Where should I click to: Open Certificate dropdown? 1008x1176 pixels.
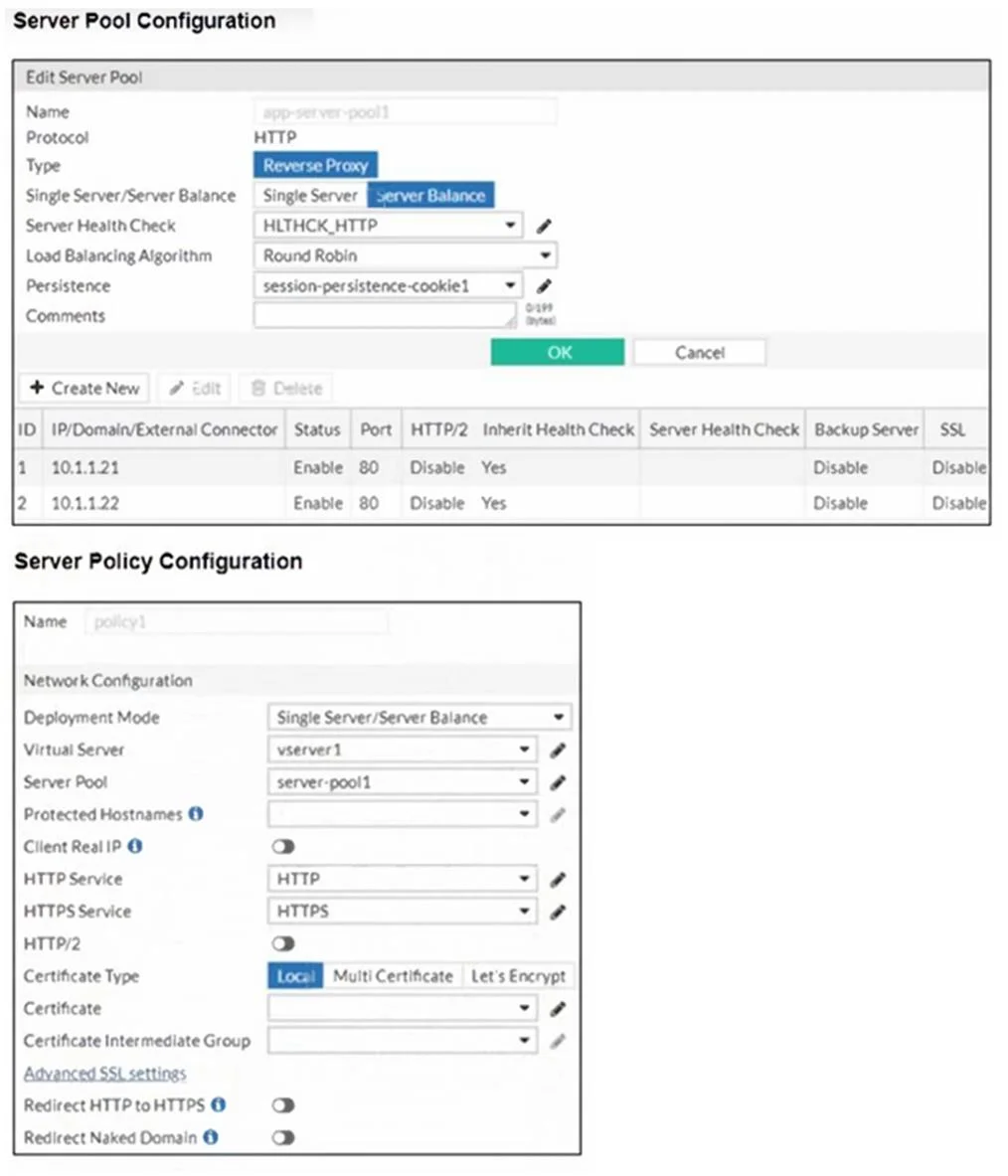point(402,1008)
